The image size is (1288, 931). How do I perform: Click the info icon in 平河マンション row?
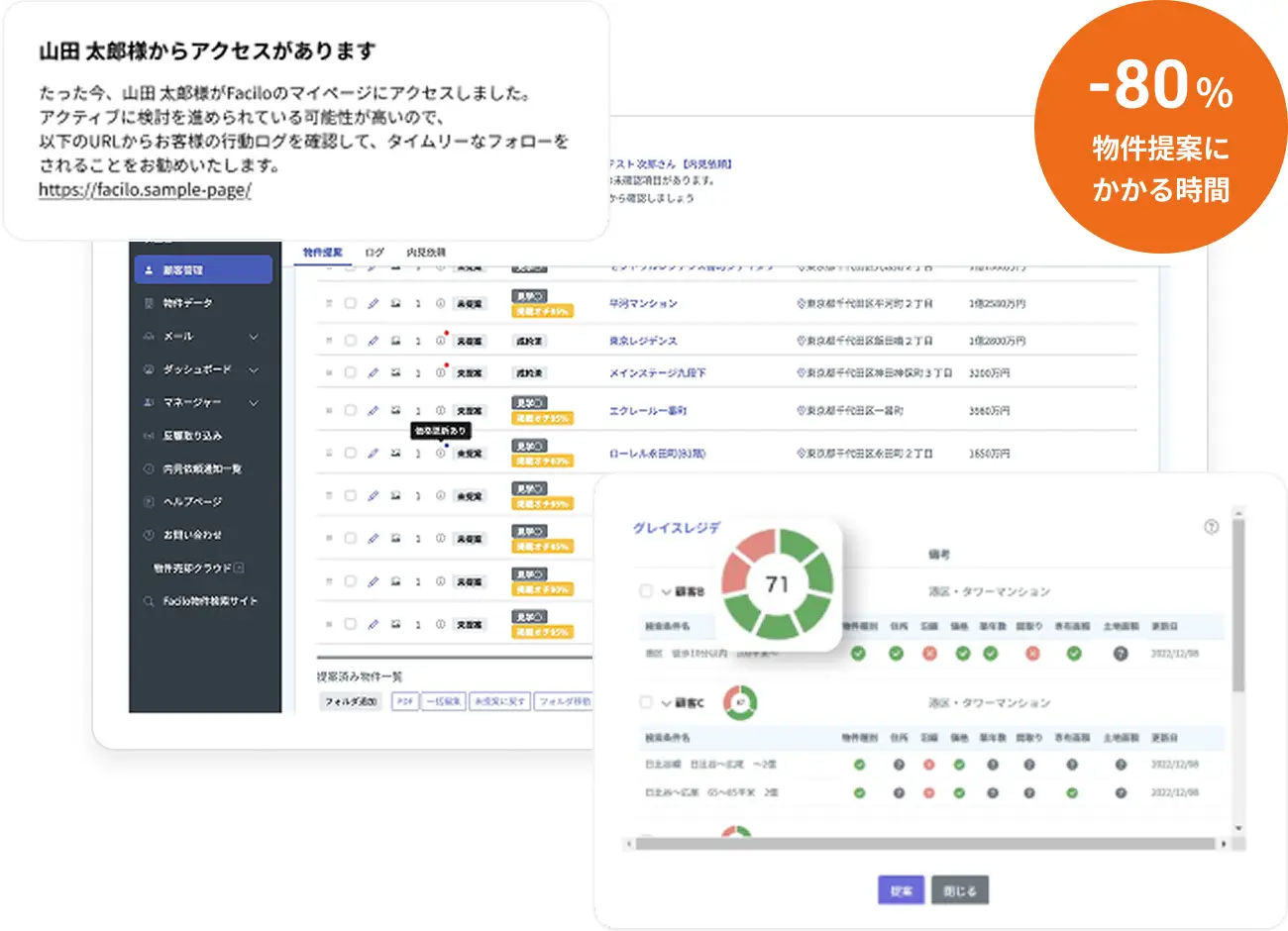(441, 304)
